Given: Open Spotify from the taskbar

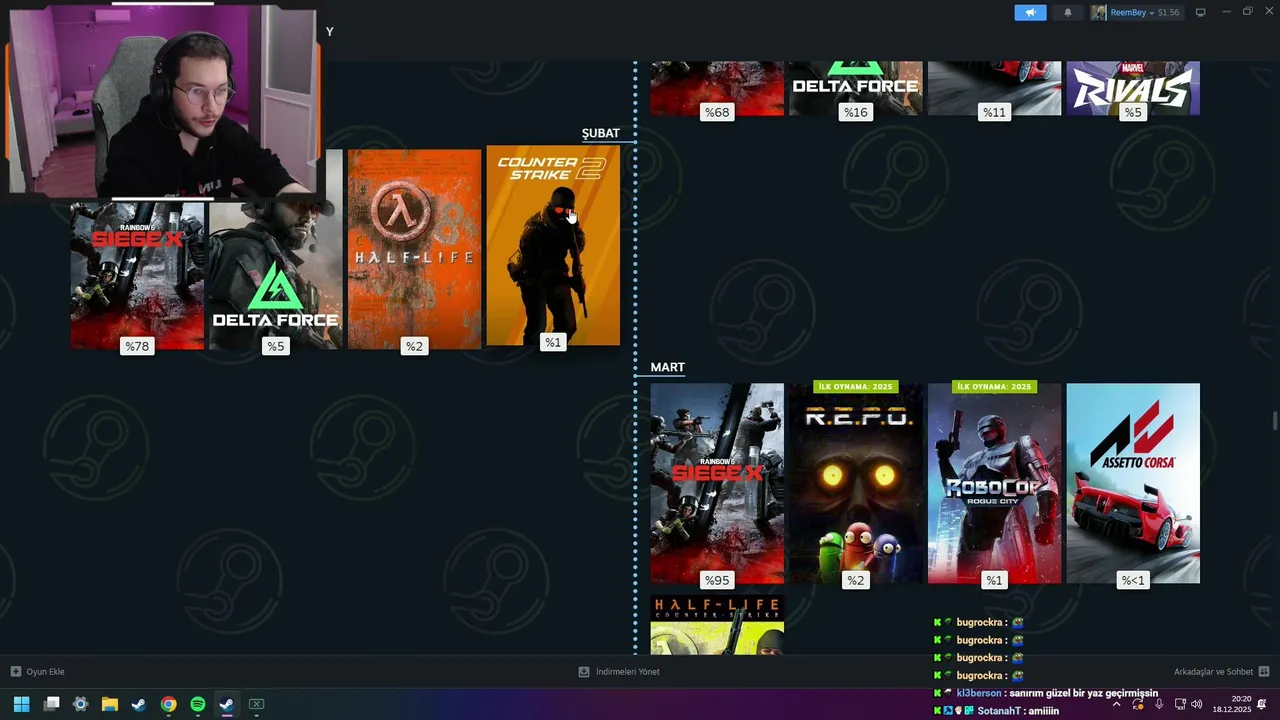Looking at the screenshot, I should [x=198, y=704].
